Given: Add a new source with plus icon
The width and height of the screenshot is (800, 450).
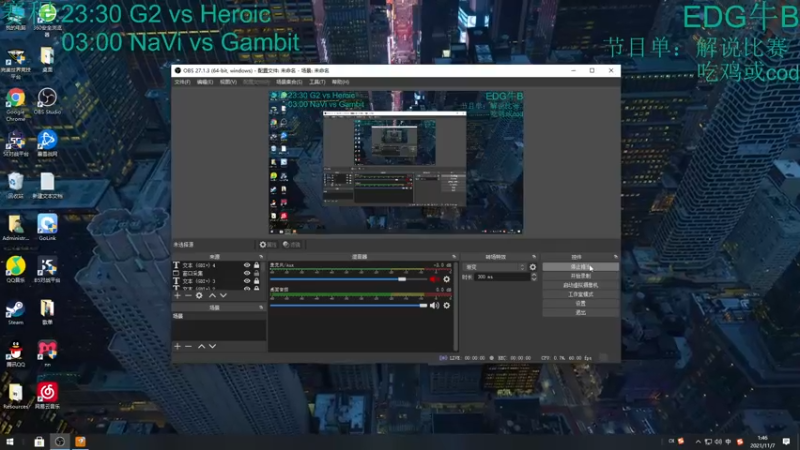Looking at the screenshot, I should click(178, 295).
